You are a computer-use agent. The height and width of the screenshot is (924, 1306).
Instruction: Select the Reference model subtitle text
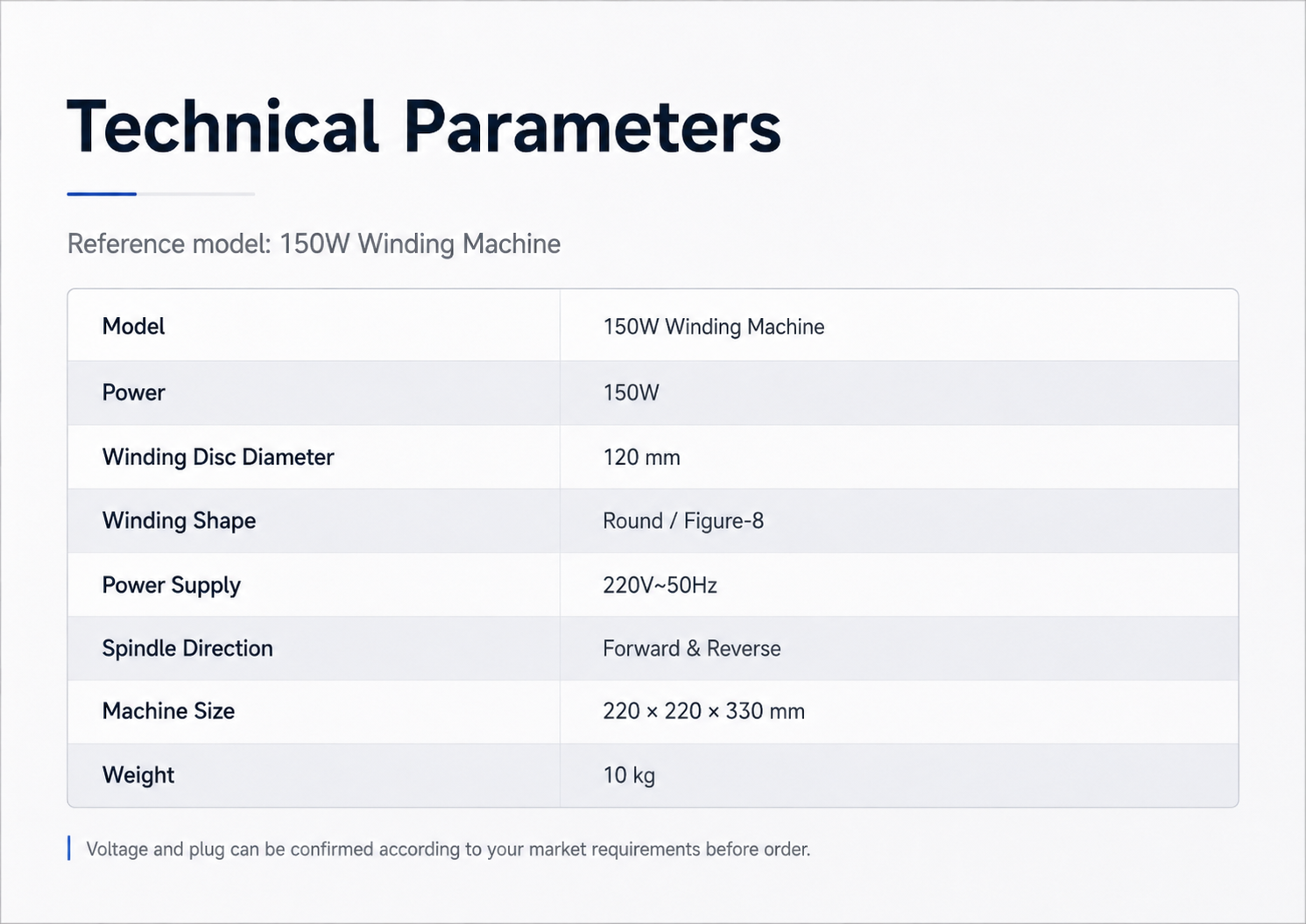[314, 243]
